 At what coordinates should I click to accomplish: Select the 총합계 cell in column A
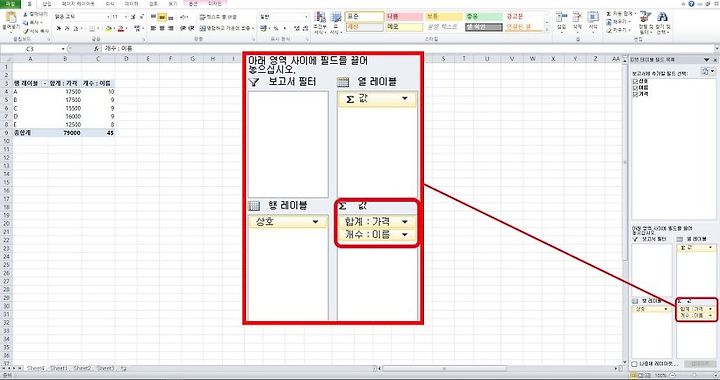tap(30, 133)
